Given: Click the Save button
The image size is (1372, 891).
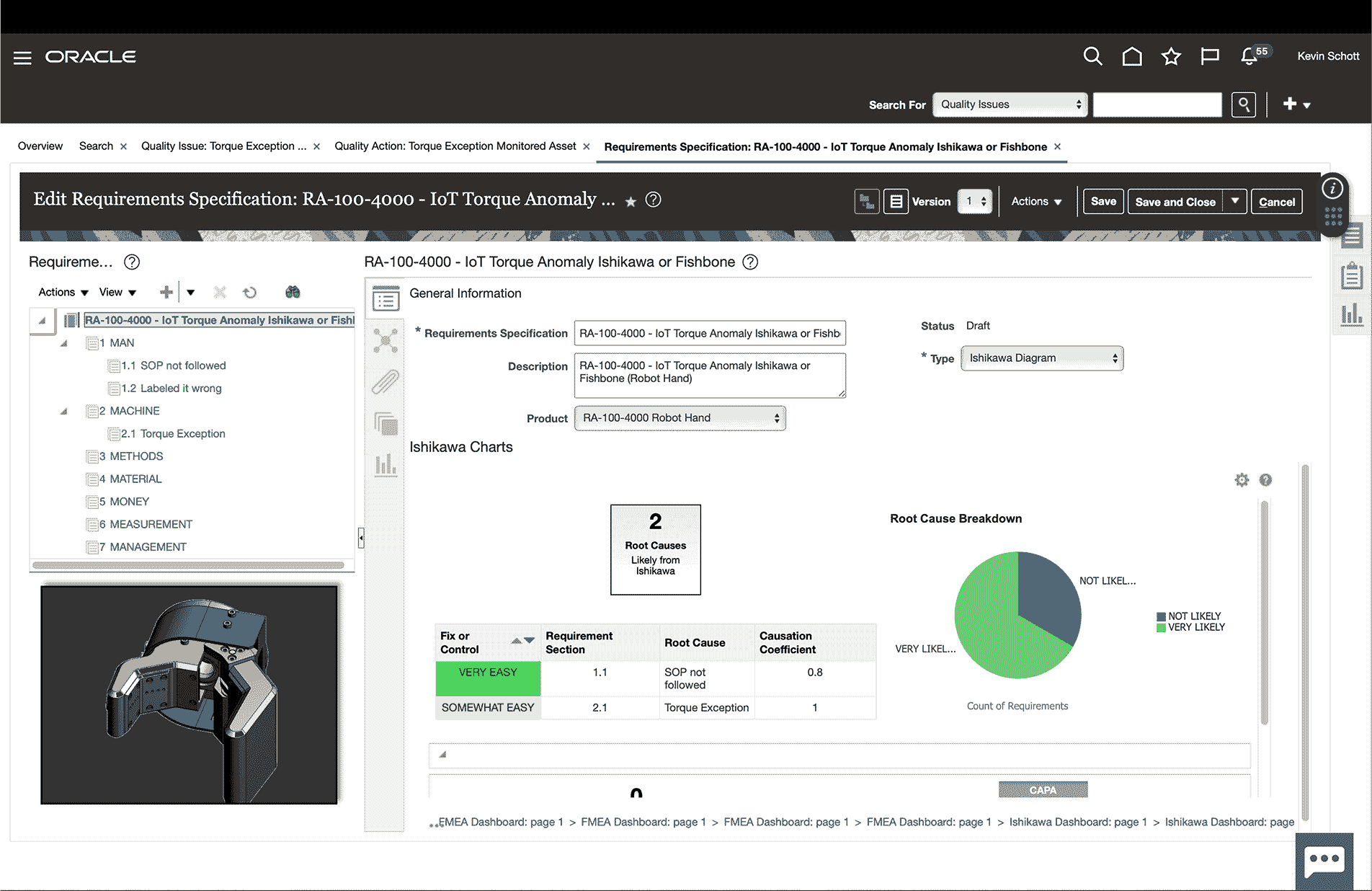Looking at the screenshot, I should click(1102, 202).
